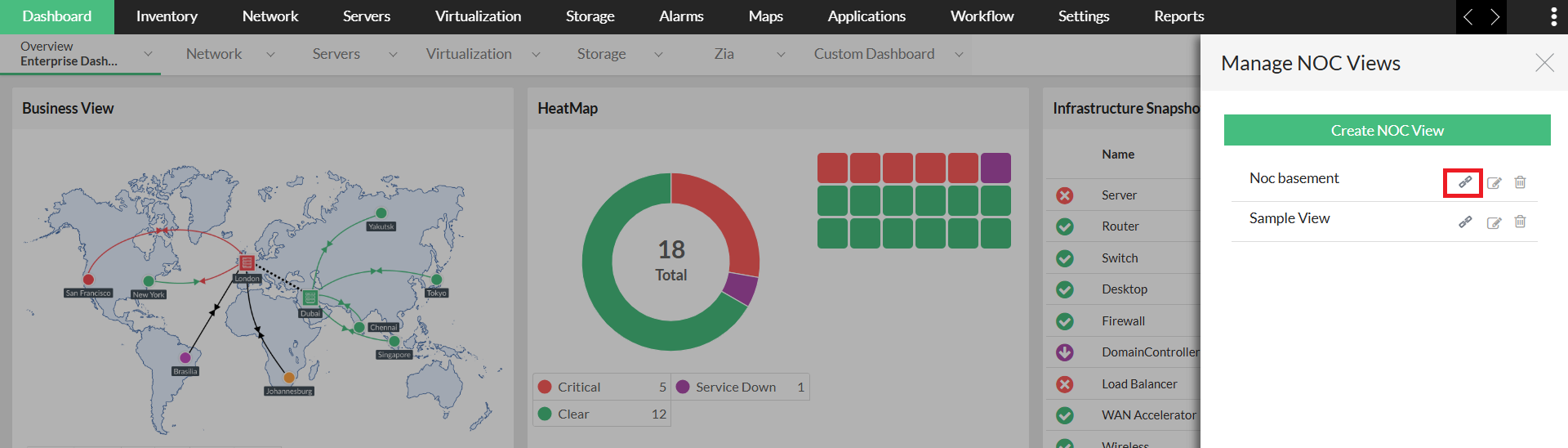Click the previous arrow in top bar

pyautogui.click(x=1468, y=17)
